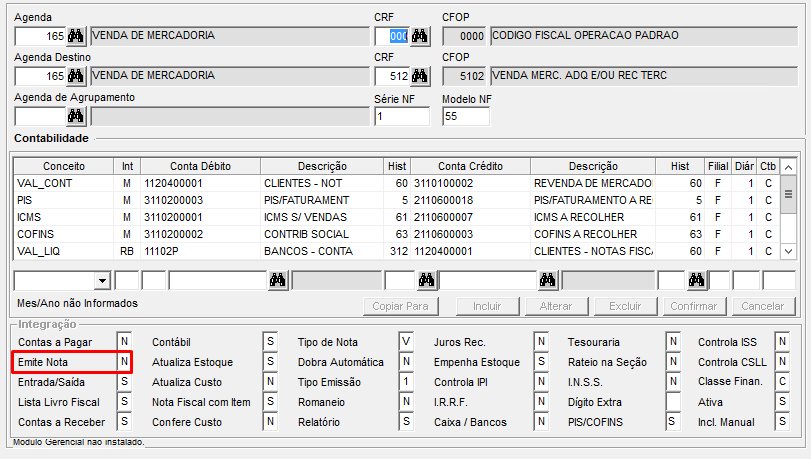Screen dimensions: 811x459
Task: Click binoculars after credit Hist edit field
Action: coord(697,280)
